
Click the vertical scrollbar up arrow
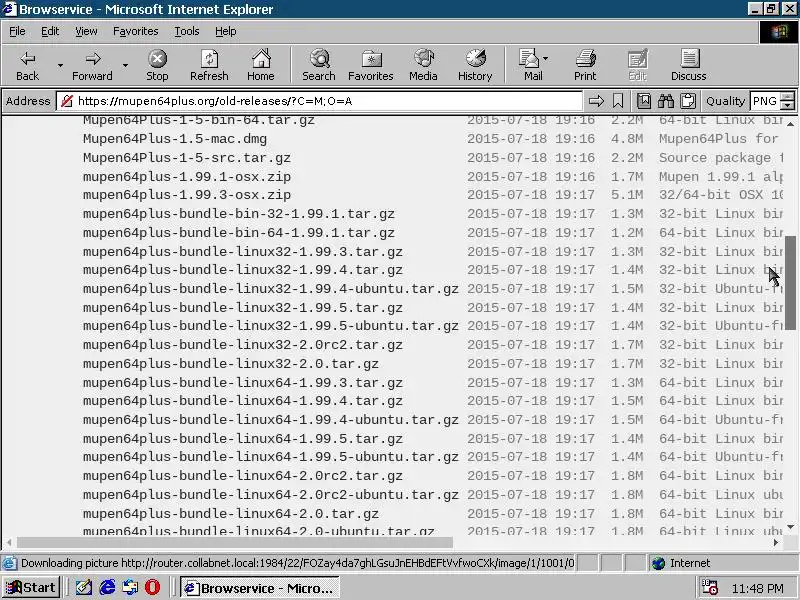(x=790, y=123)
